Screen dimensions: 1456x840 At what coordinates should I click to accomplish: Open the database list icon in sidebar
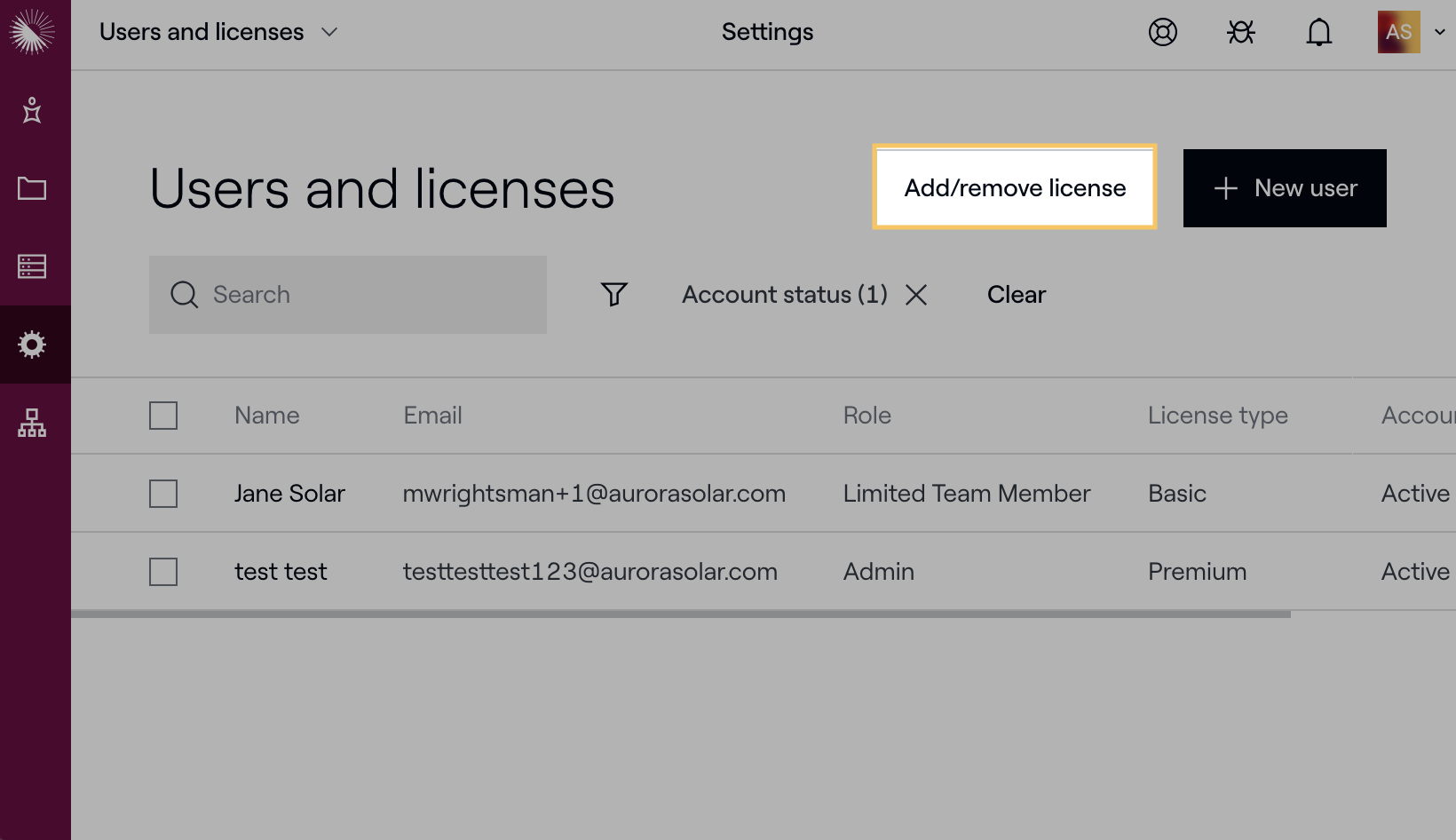point(32,266)
